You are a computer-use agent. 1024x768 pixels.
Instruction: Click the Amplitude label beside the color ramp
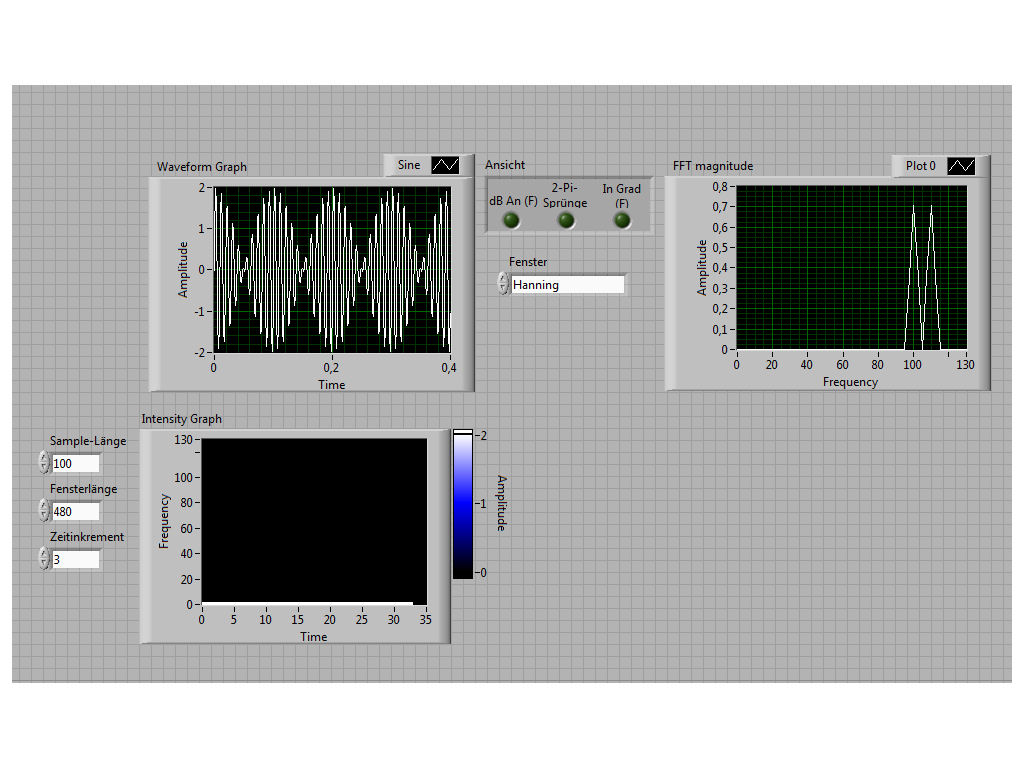coord(502,503)
